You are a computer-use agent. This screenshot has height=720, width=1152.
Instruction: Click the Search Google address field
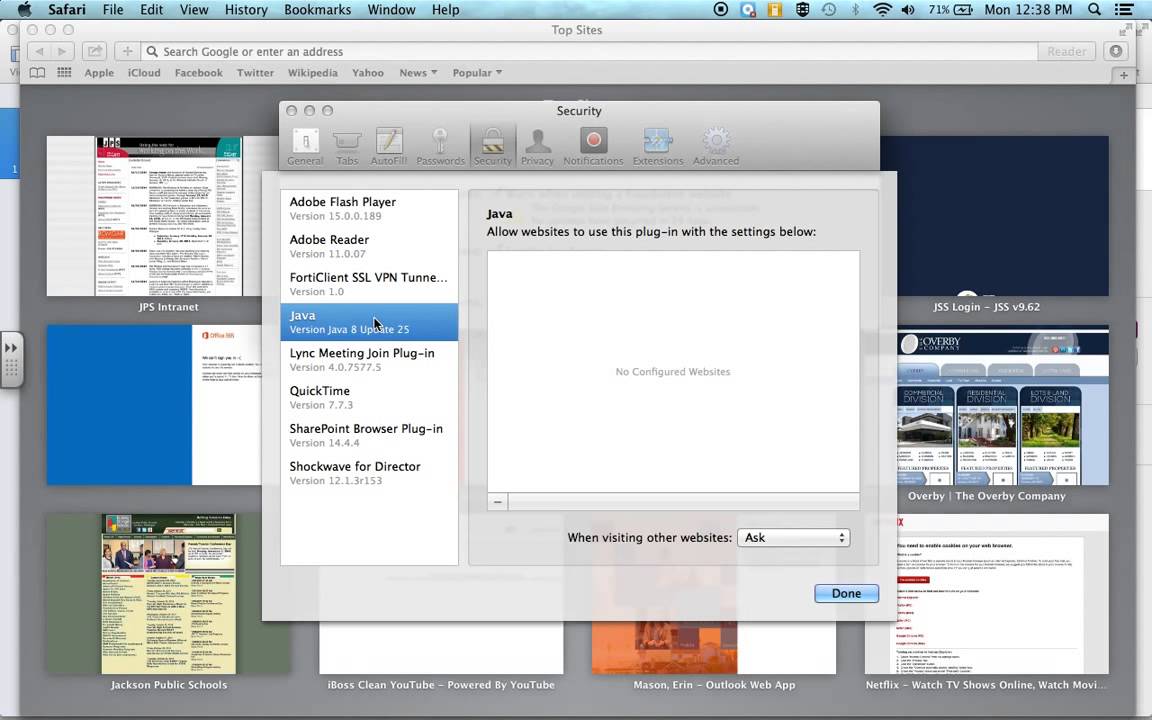click(x=587, y=51)
